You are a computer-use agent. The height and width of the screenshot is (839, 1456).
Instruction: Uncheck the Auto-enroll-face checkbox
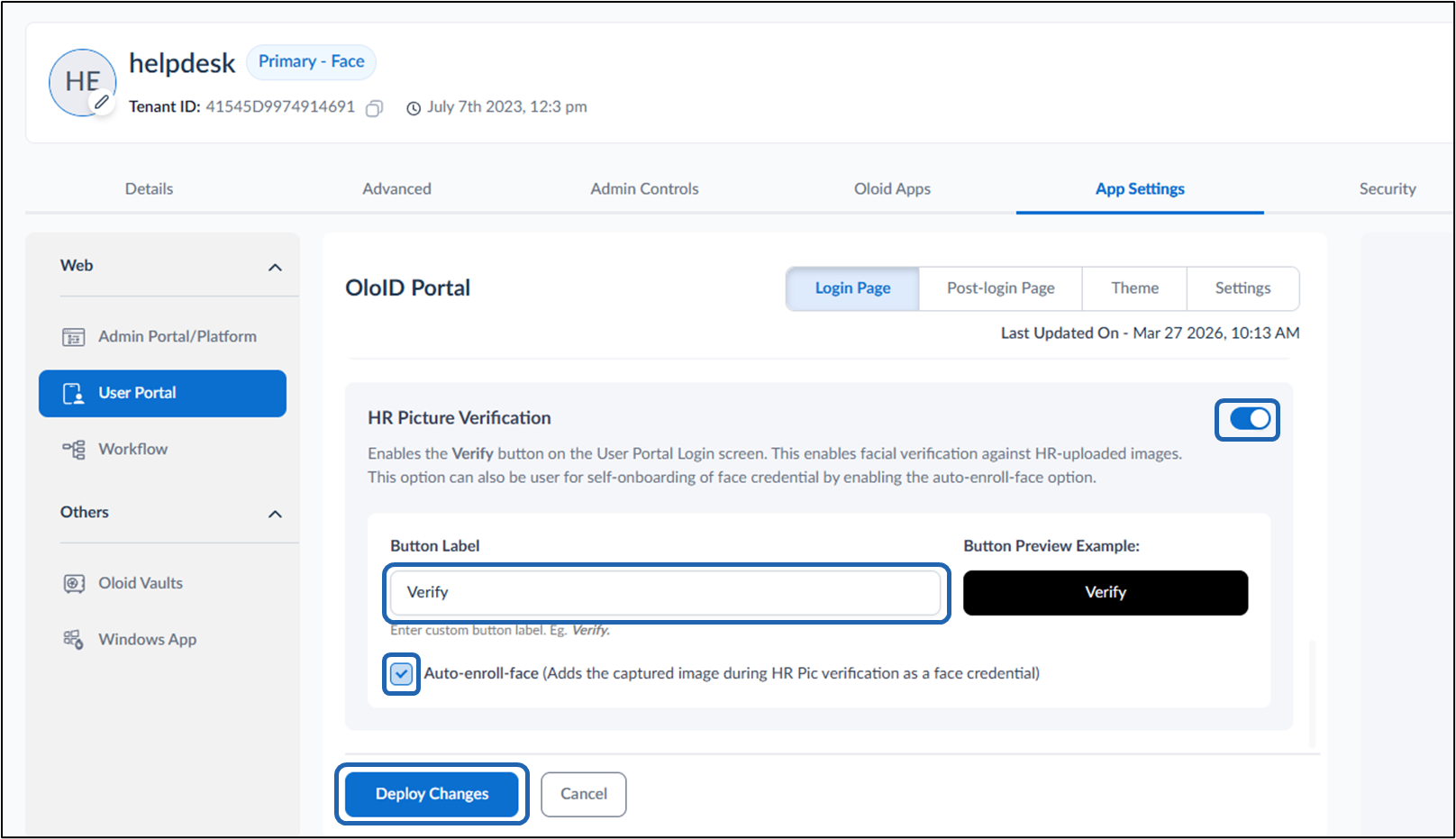[x=402, y=674]
